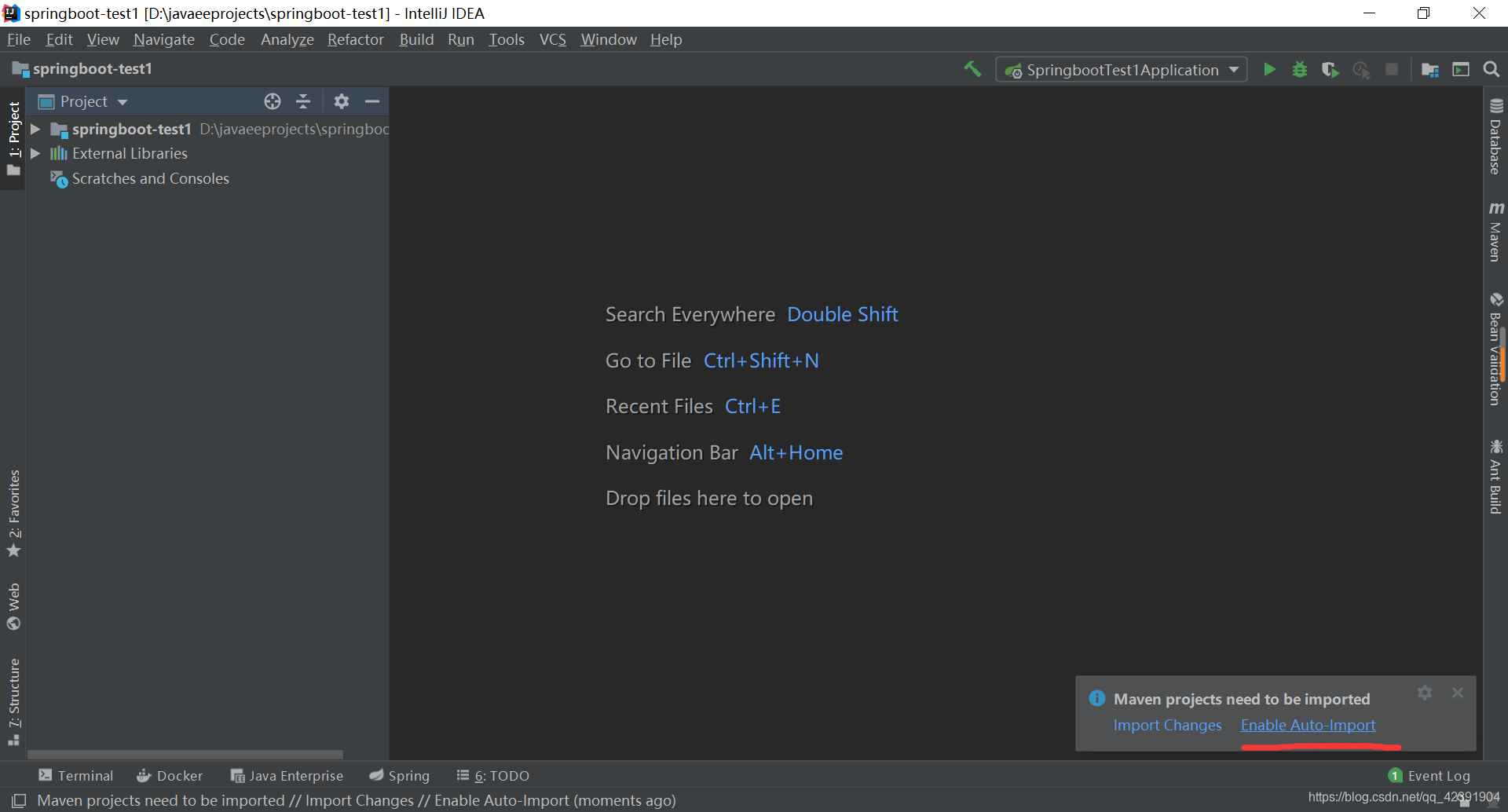The width and height of the screenshot is (1508, 812).
Task: Open the Run menu
Action: pos(461,39)
